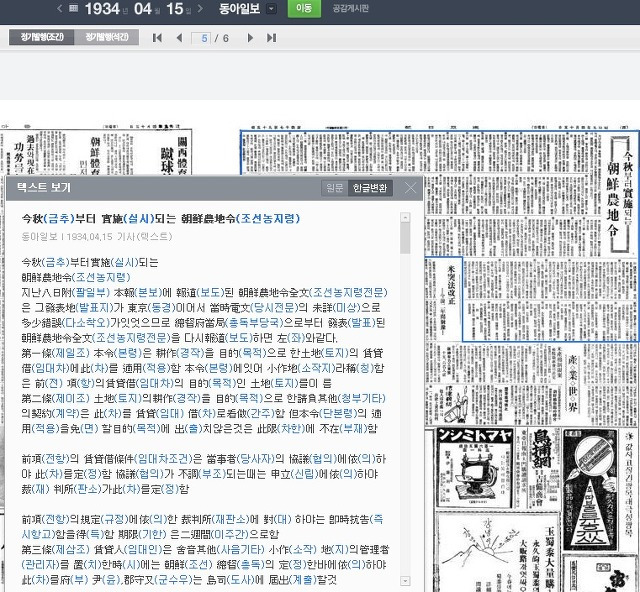Close the 텍스트 보기 panel
The height and width of the screenshot is (592, 640).
[410, 188]
